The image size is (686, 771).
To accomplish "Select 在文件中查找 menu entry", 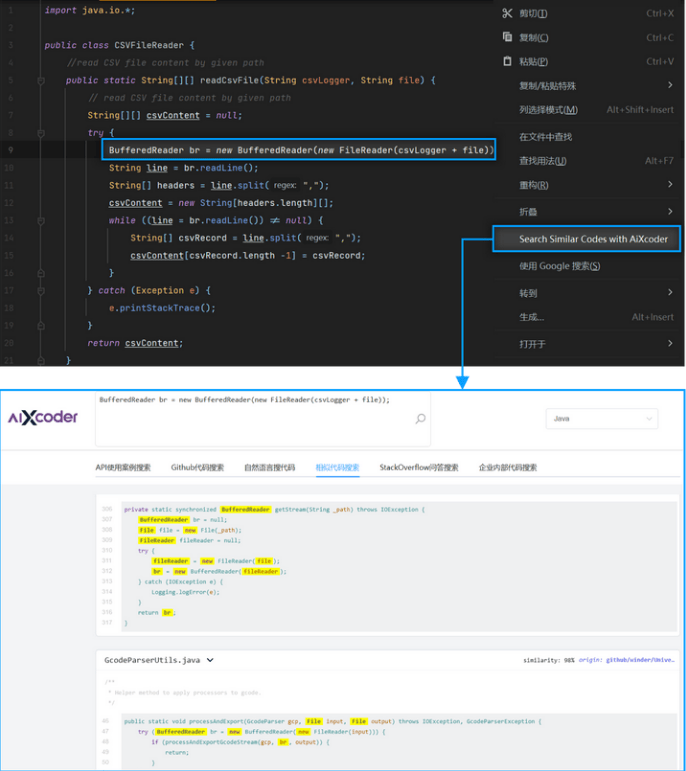I will pyautogui.click(x=588, y=137).
